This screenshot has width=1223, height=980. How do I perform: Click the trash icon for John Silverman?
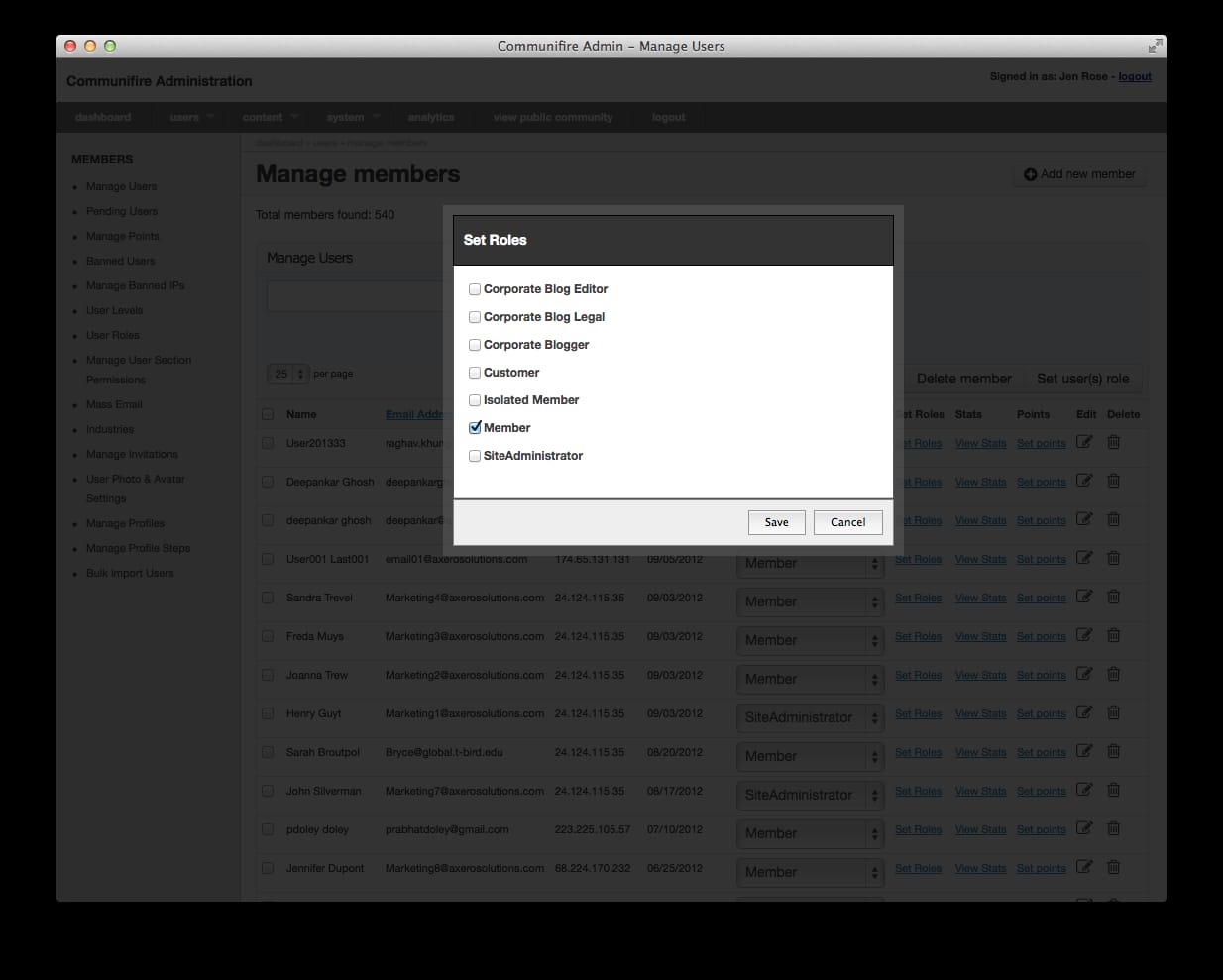point(1113,791)
